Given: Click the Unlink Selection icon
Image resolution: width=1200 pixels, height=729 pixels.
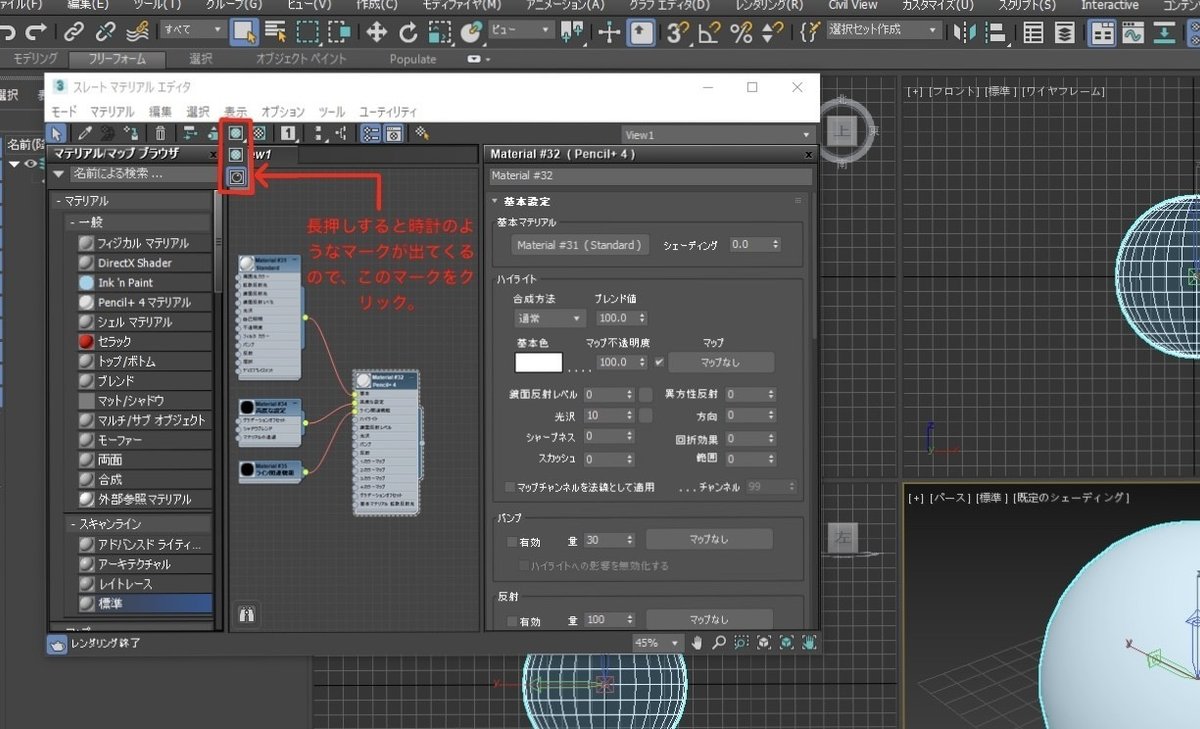Looking at the screenshot, I should click(106, 32).
